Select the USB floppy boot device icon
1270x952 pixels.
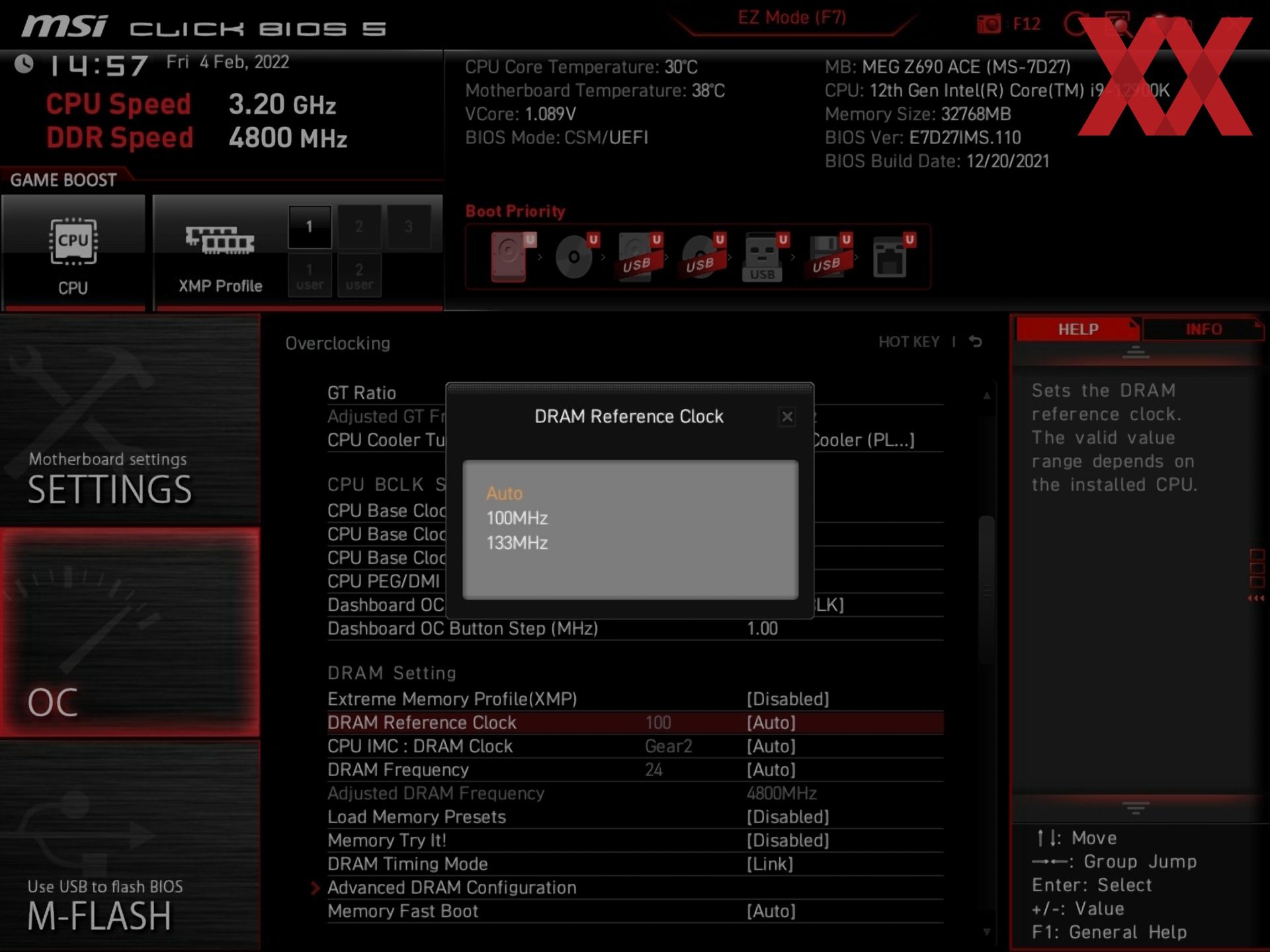[x=829, y=257]
